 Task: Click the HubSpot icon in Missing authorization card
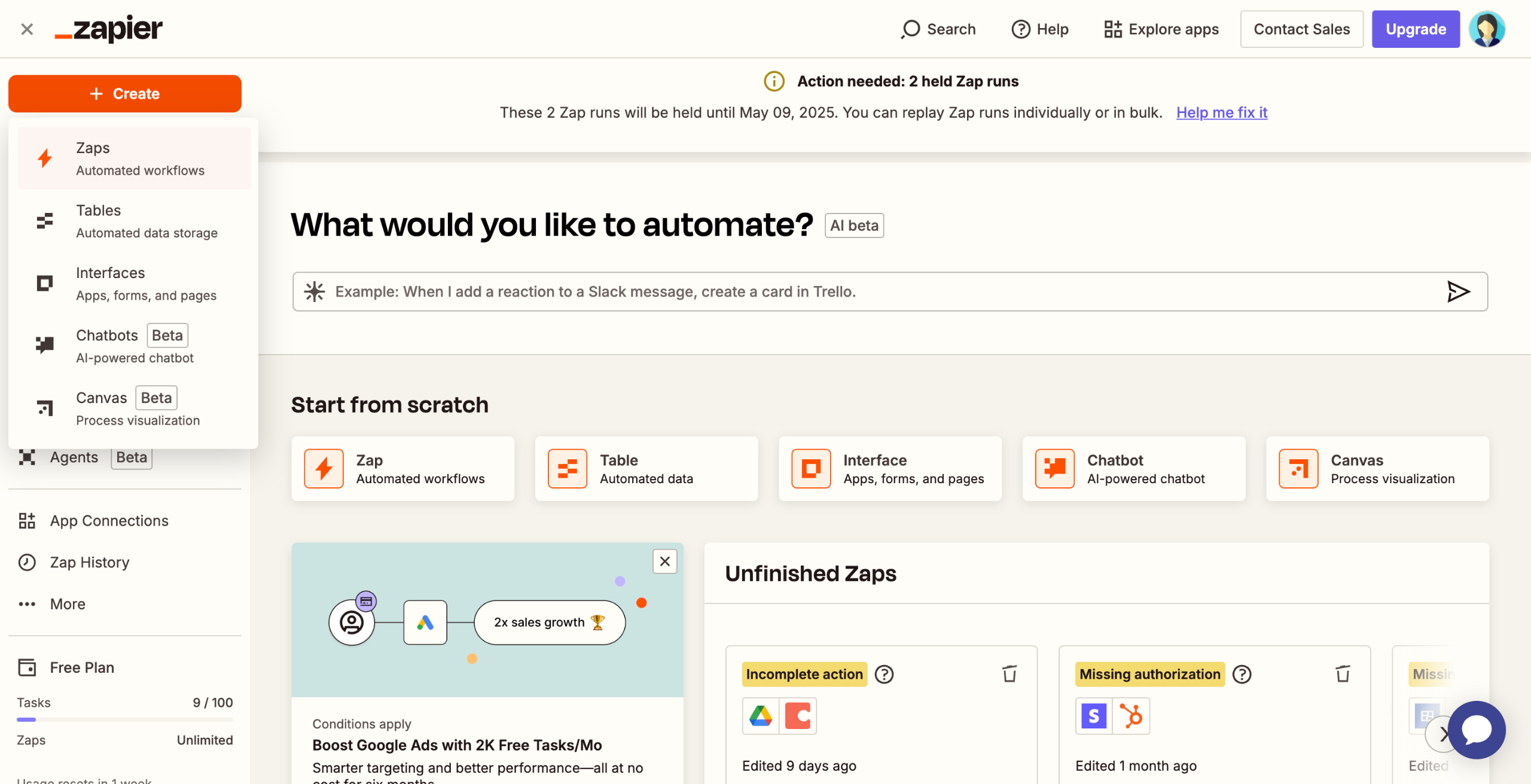tap(1130, 716)
